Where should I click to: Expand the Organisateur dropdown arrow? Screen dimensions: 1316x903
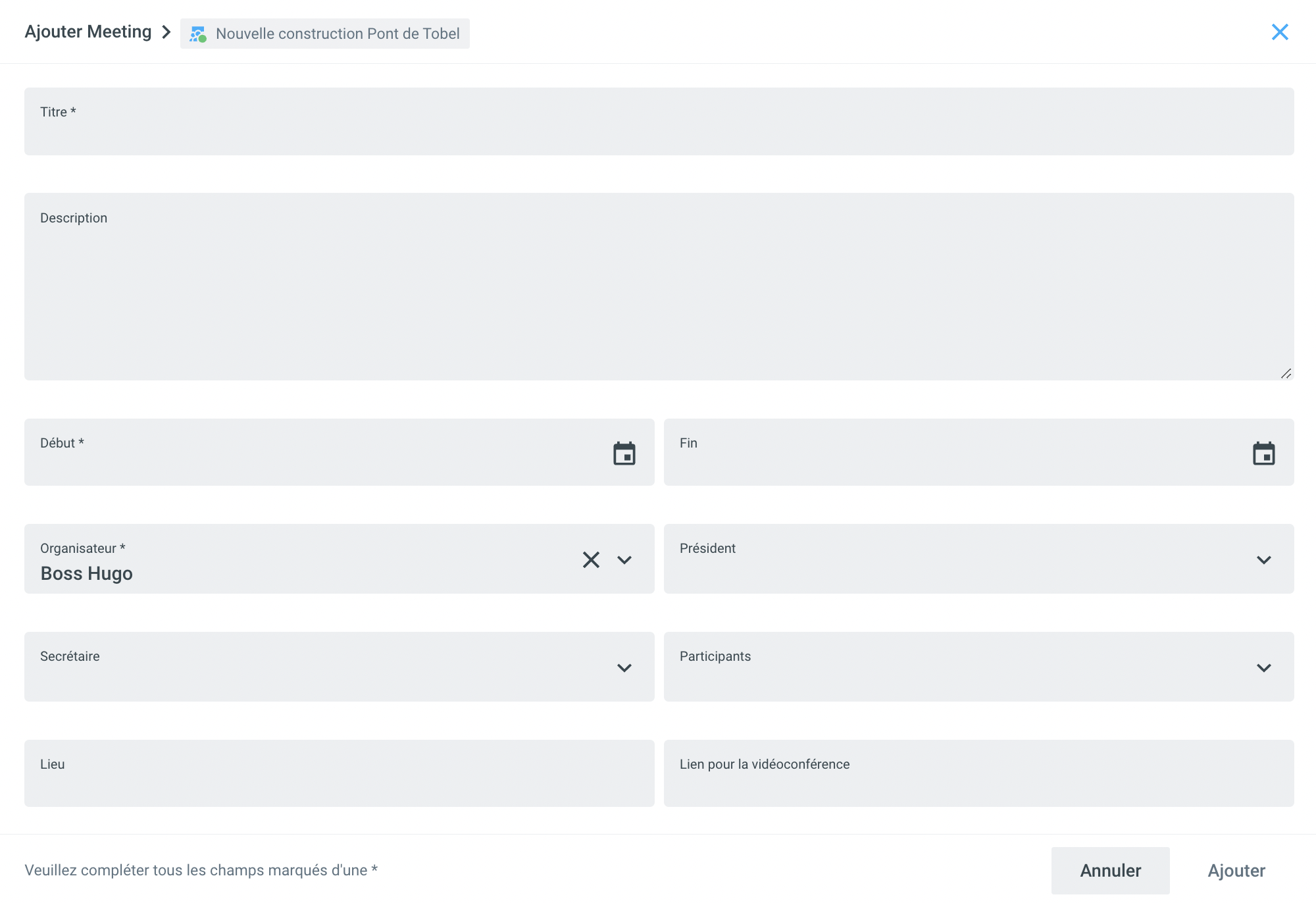coord(624,560)
